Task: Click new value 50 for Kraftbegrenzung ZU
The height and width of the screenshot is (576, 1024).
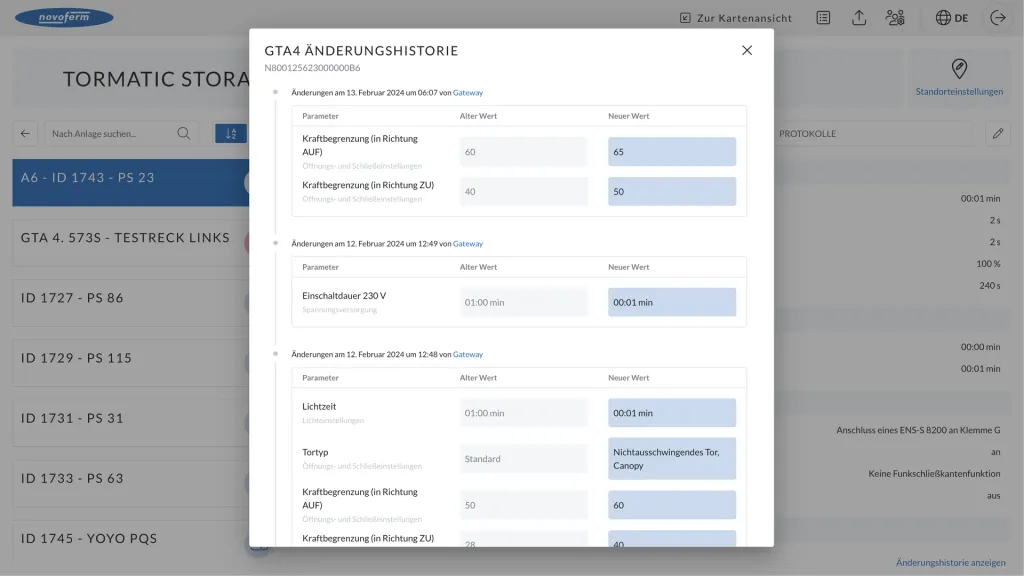Action: [x=671, y=191]
